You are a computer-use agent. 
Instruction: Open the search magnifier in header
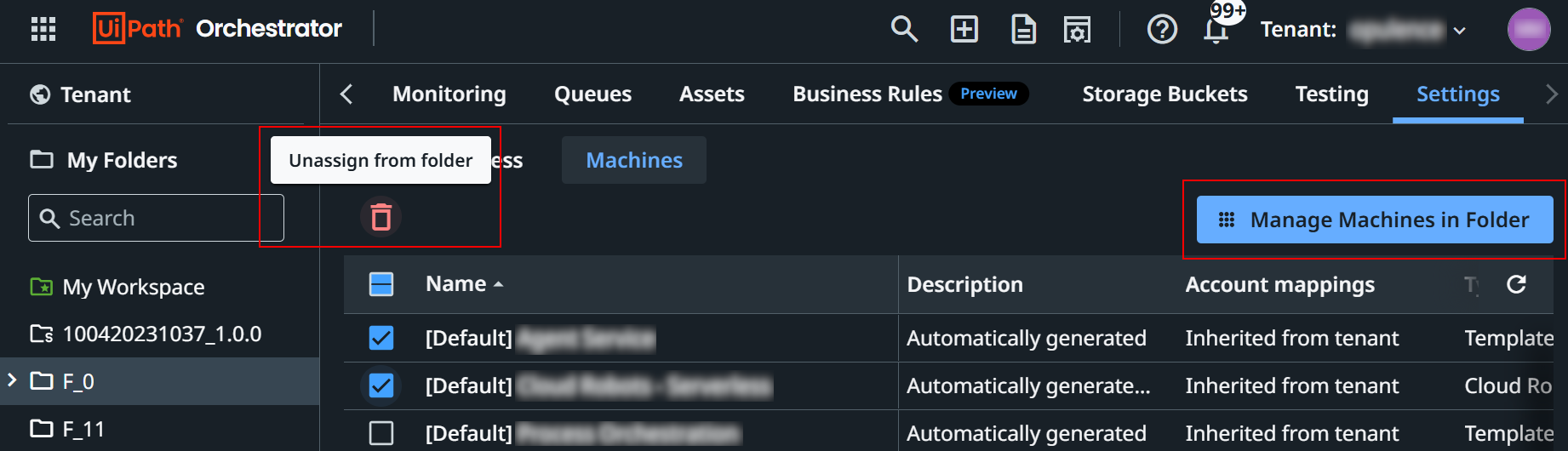coord(904,29)
